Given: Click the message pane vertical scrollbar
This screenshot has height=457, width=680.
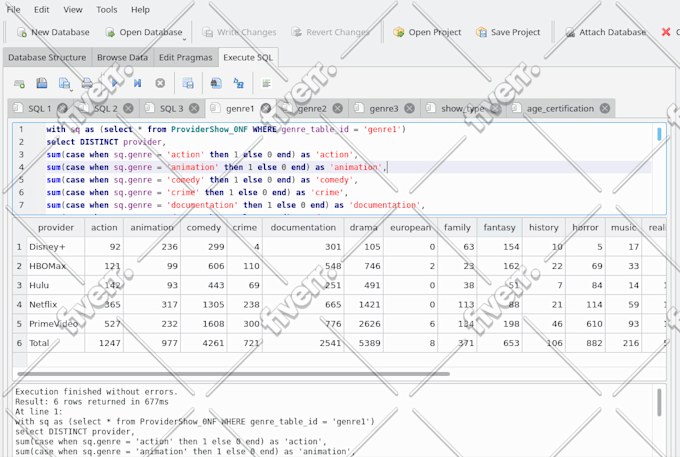Looking at the screenshot, I should [x=659, y=403].
